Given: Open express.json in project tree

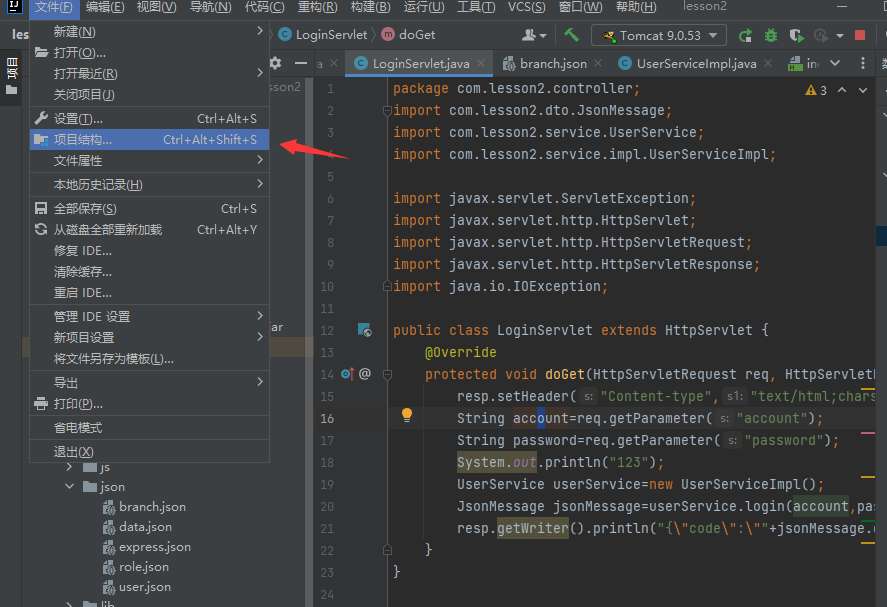Looking at the screenshot, I should pyautogui.click(x=154, y=547).
